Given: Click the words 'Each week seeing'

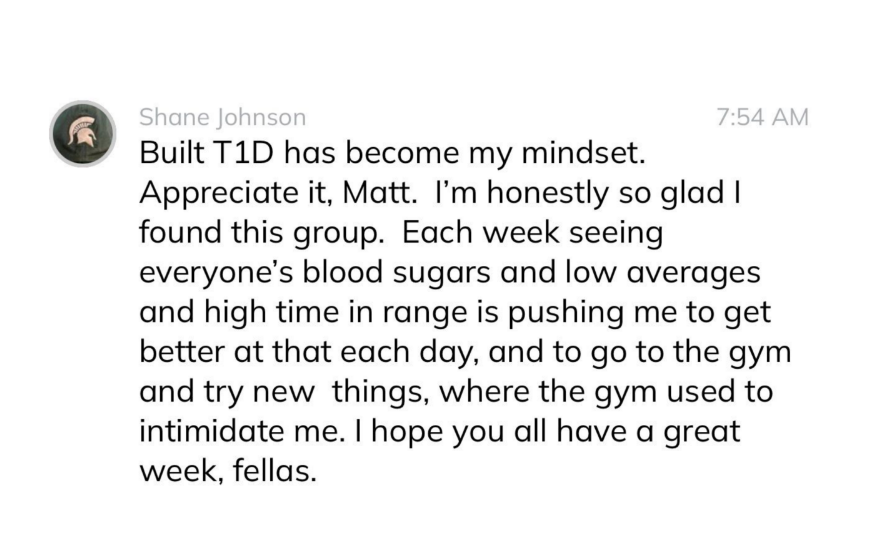Looking at the screenshot, I should [532, 233].
